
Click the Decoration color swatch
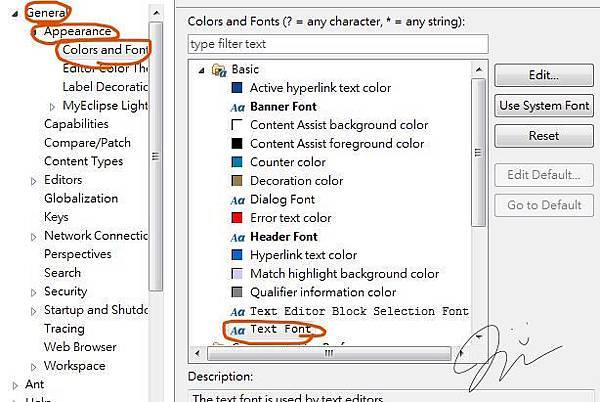pyautogui.click(x=237, y=181)
